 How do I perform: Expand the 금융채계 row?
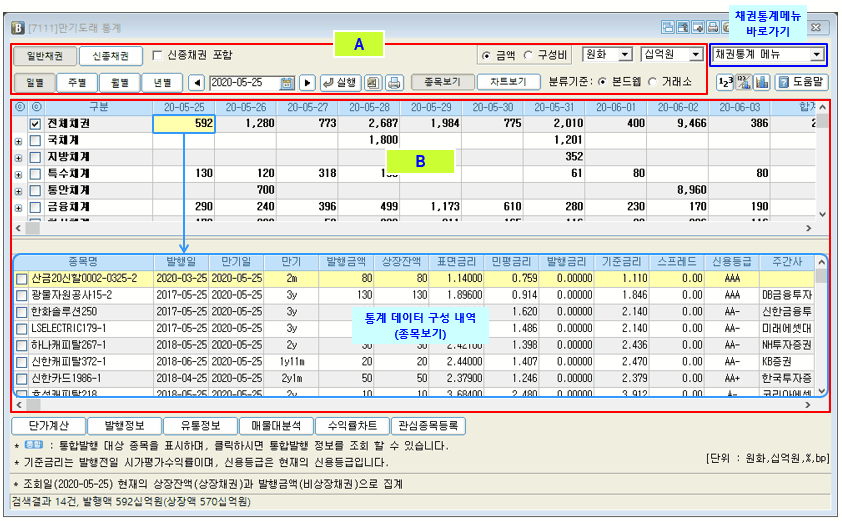(19, 208)
